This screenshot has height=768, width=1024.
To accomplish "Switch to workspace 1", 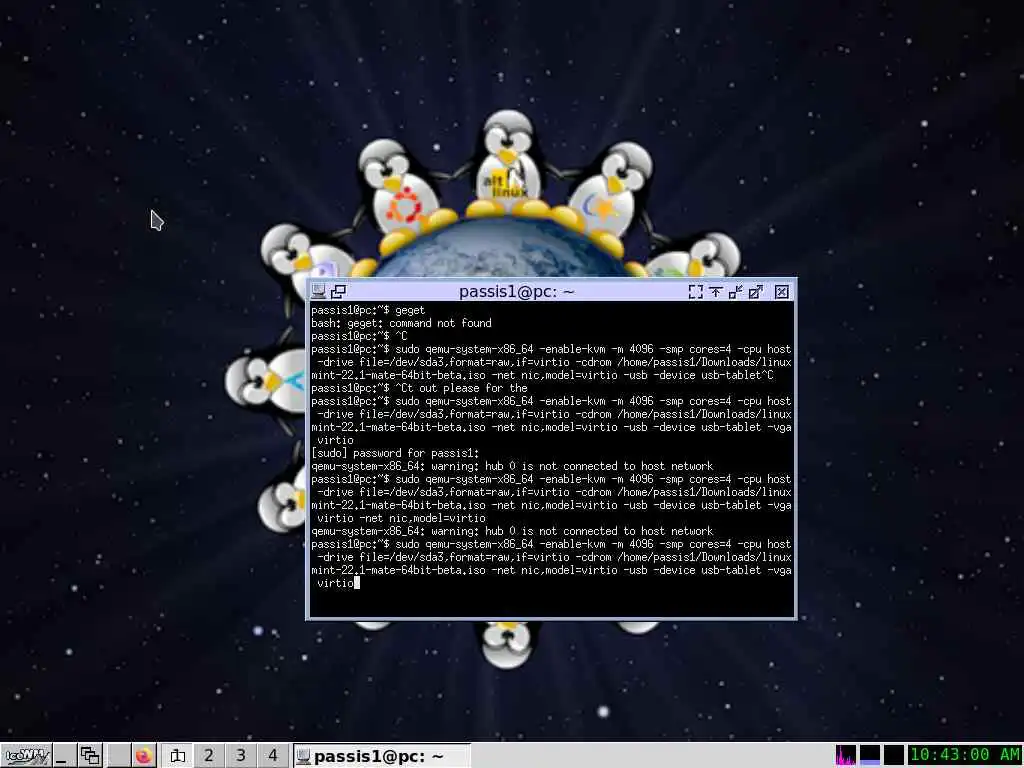I will (177, 756).
